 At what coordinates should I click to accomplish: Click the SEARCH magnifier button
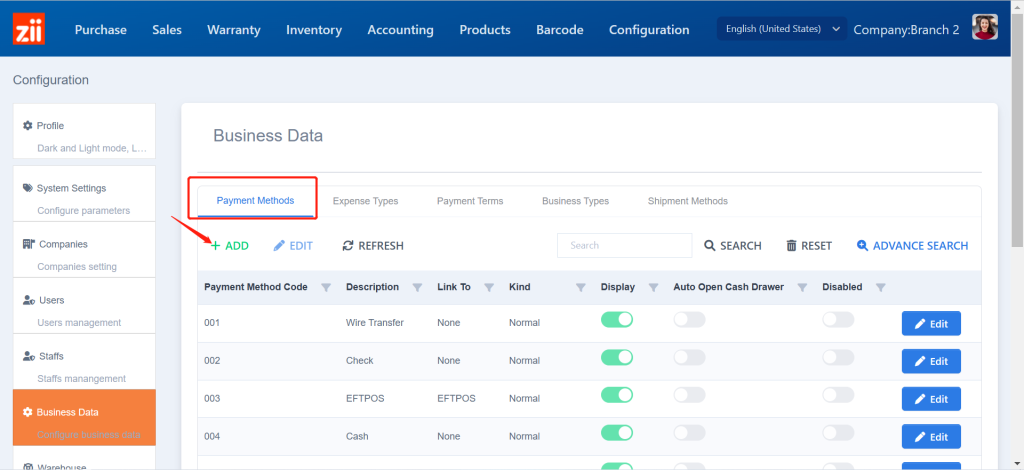tap(733, 245)
